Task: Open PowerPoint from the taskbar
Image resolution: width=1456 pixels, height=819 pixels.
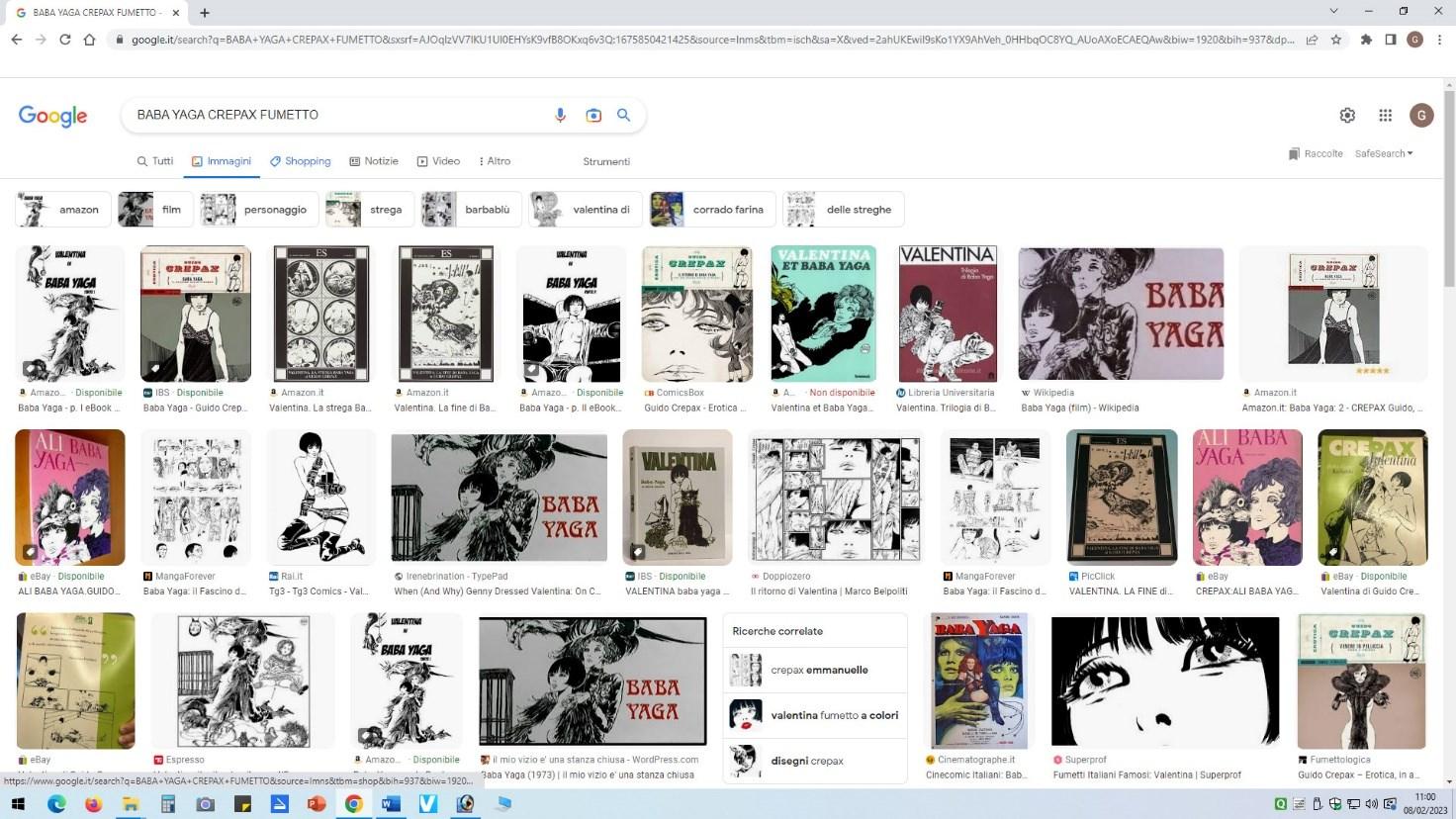Action: pyautogui.click(x=317, y=804)
